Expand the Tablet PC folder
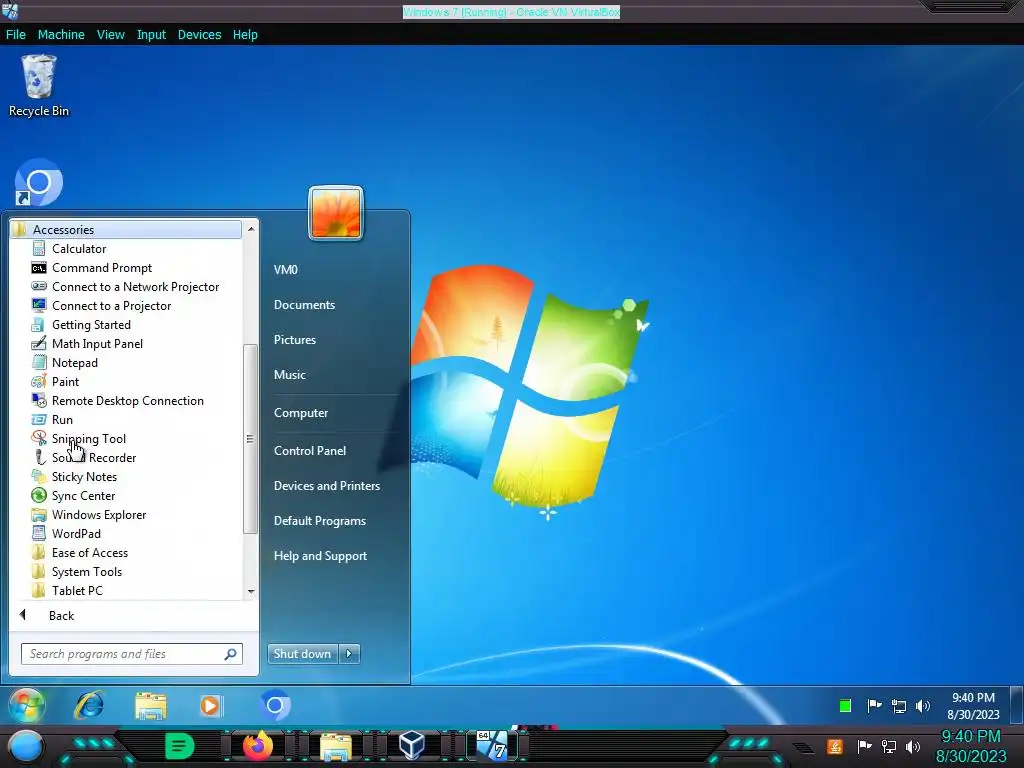The height and width of the screenshot is (768, 1024). [x=77, y=590]
